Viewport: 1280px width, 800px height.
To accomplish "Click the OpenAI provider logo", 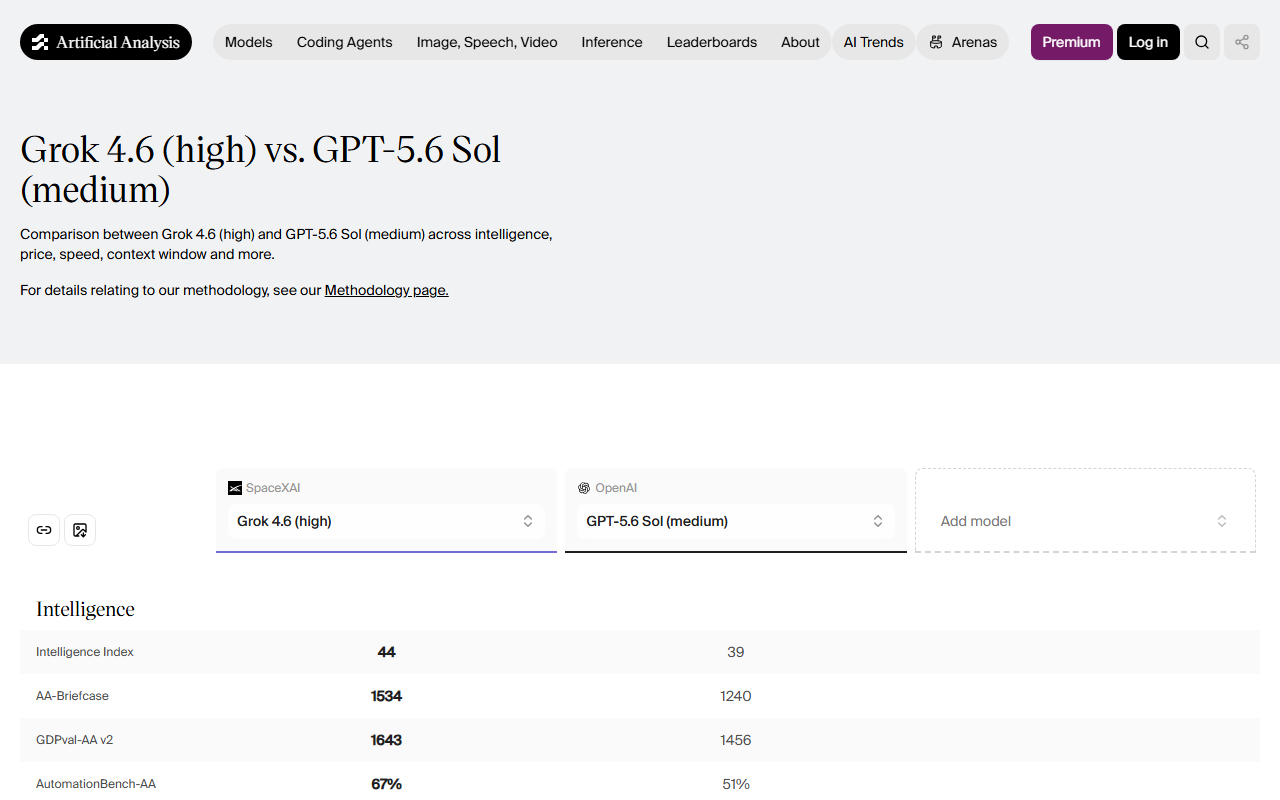I will tap(584, 488).
